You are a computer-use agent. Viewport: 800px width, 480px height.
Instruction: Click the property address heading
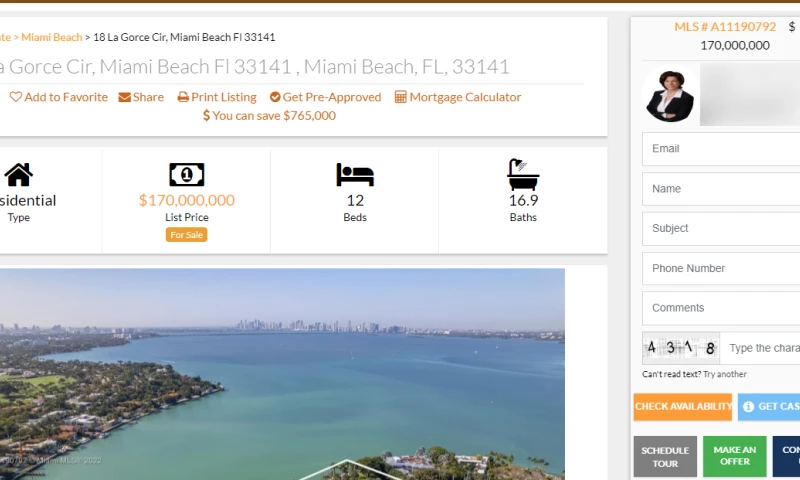coord(255,67)
